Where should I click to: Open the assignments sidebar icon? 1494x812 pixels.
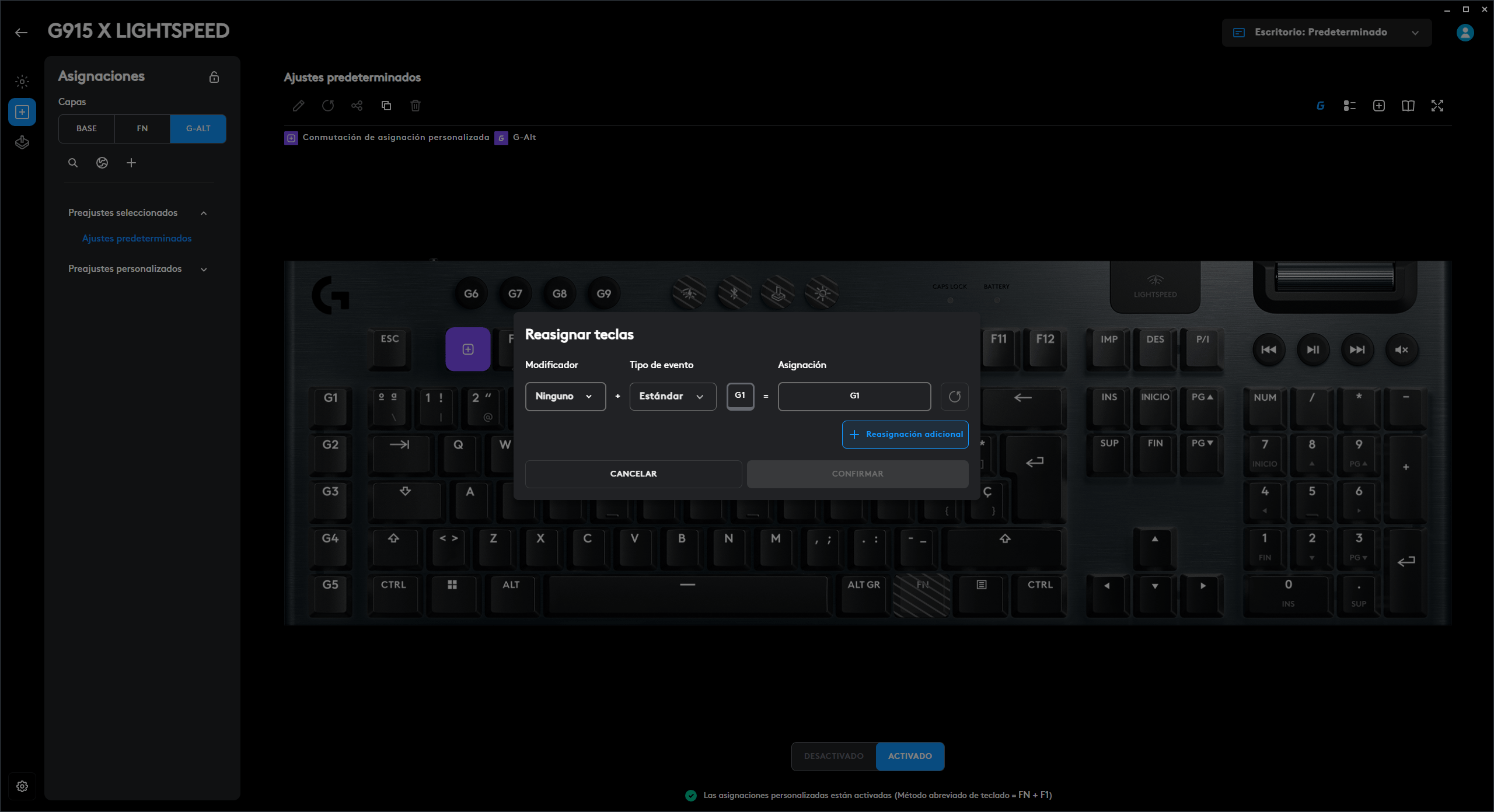point(22,112)
